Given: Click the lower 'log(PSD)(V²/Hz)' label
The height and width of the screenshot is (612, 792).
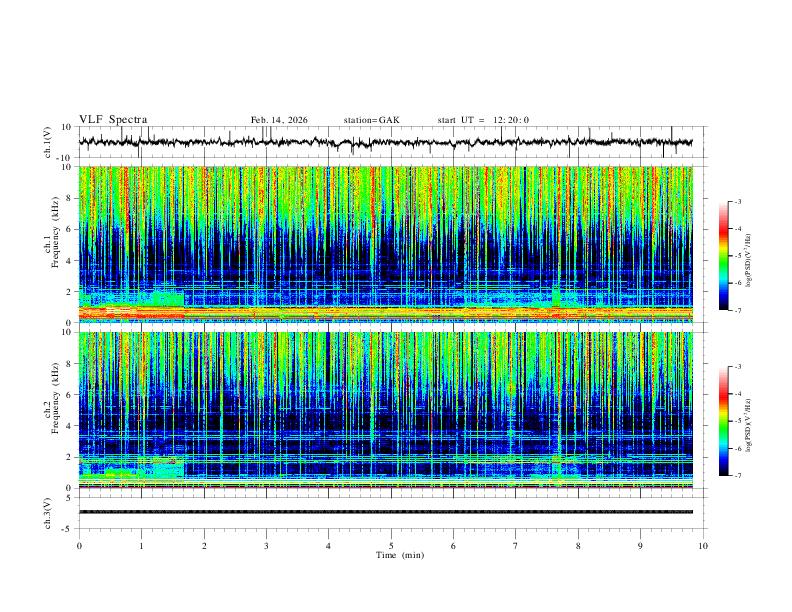Looking at the screenshot, I should (748, 426).
